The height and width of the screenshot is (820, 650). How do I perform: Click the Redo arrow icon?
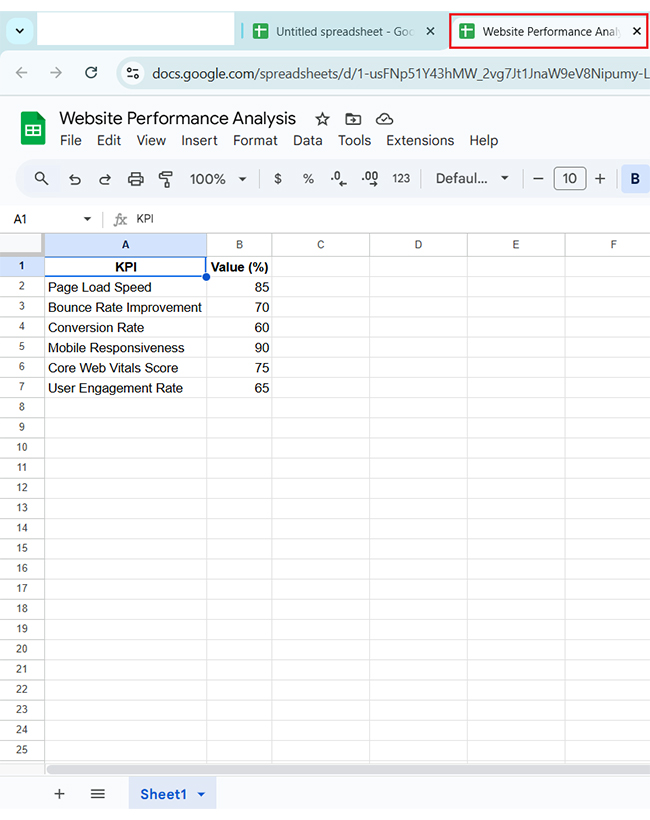(105, 179)
